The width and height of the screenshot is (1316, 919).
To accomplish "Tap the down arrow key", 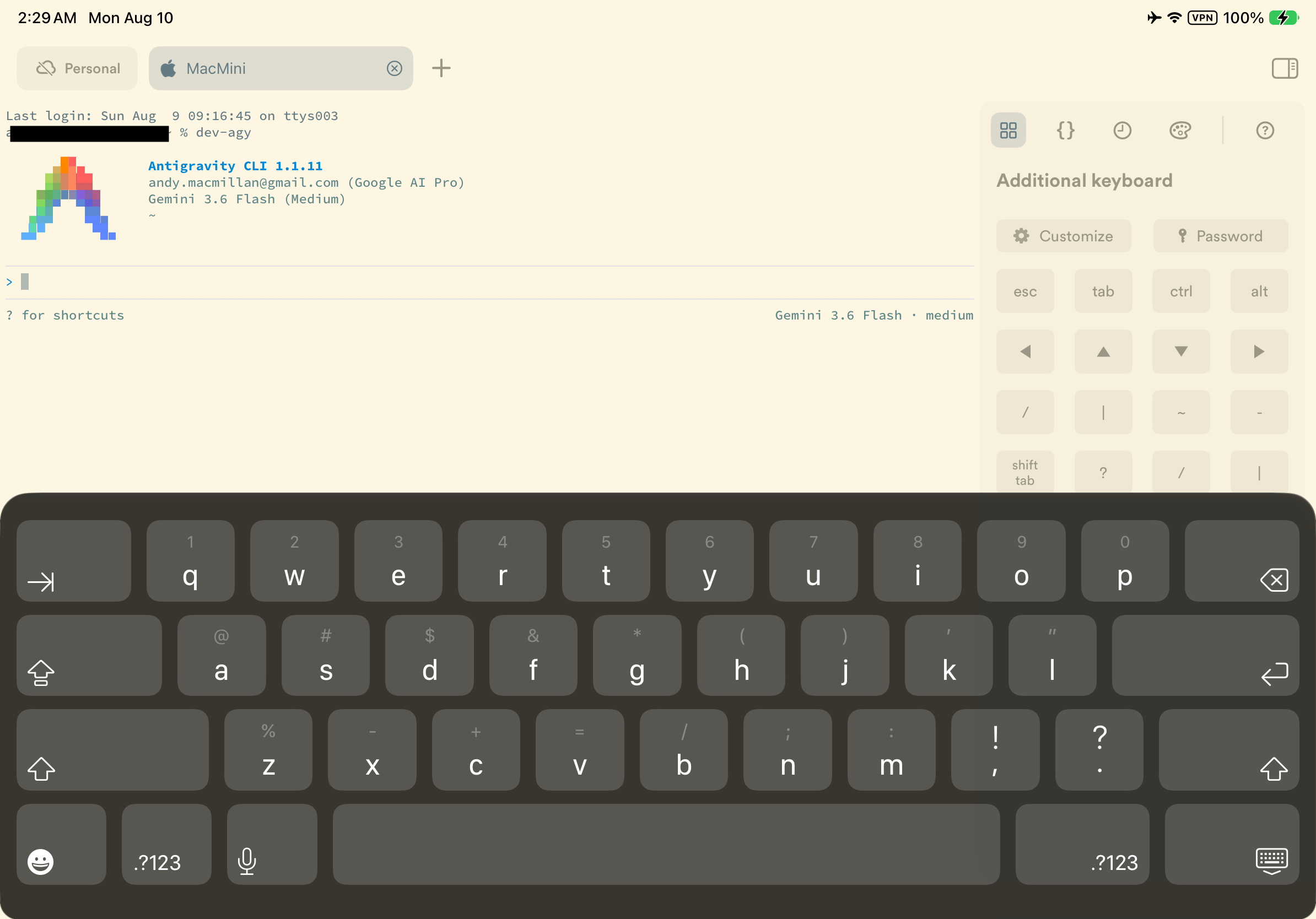I will (1182, 352).
